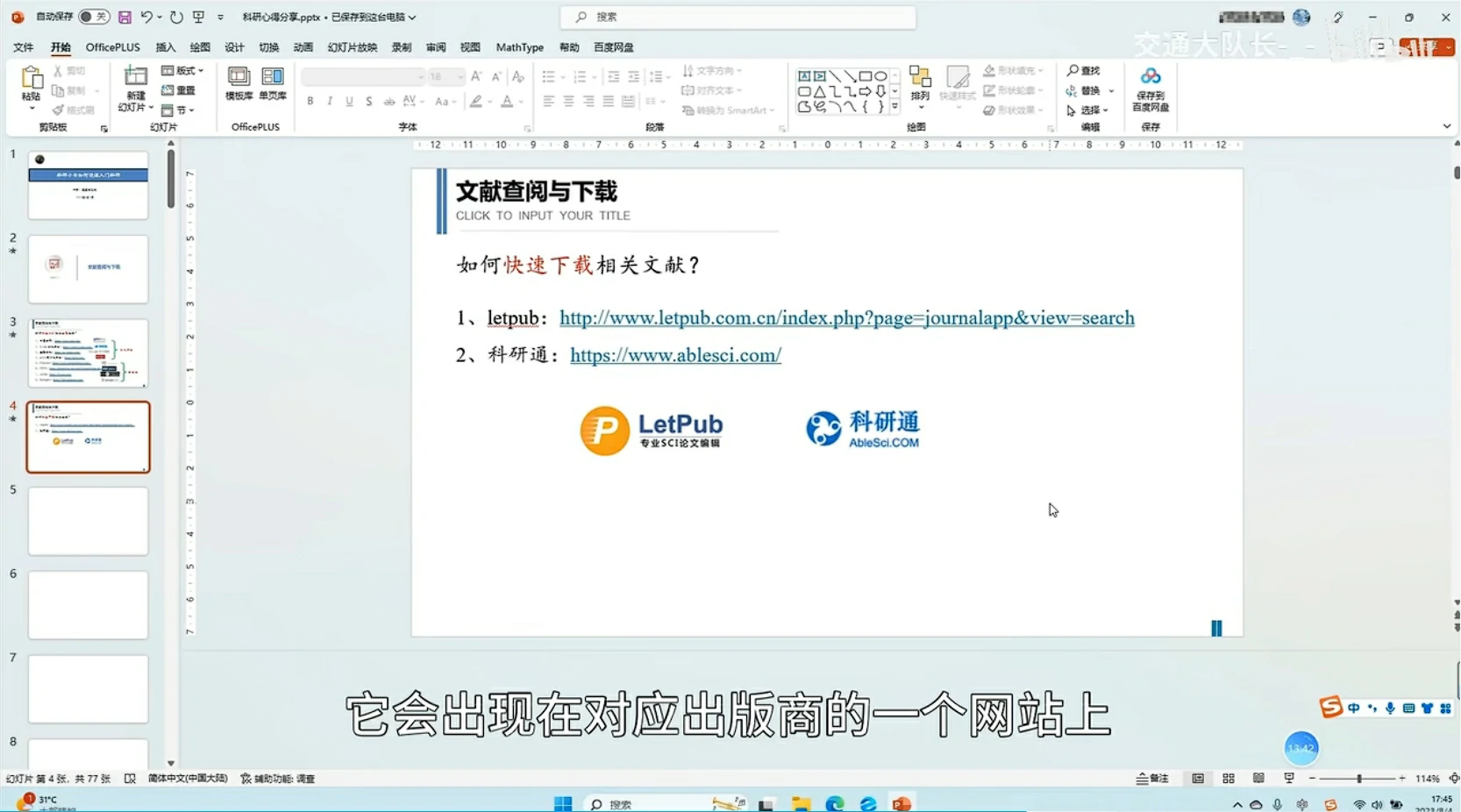Toggle the AutoSave (自动保存) switch
Viewport: 1461px width, 812px height.
(x=93, y=17)
